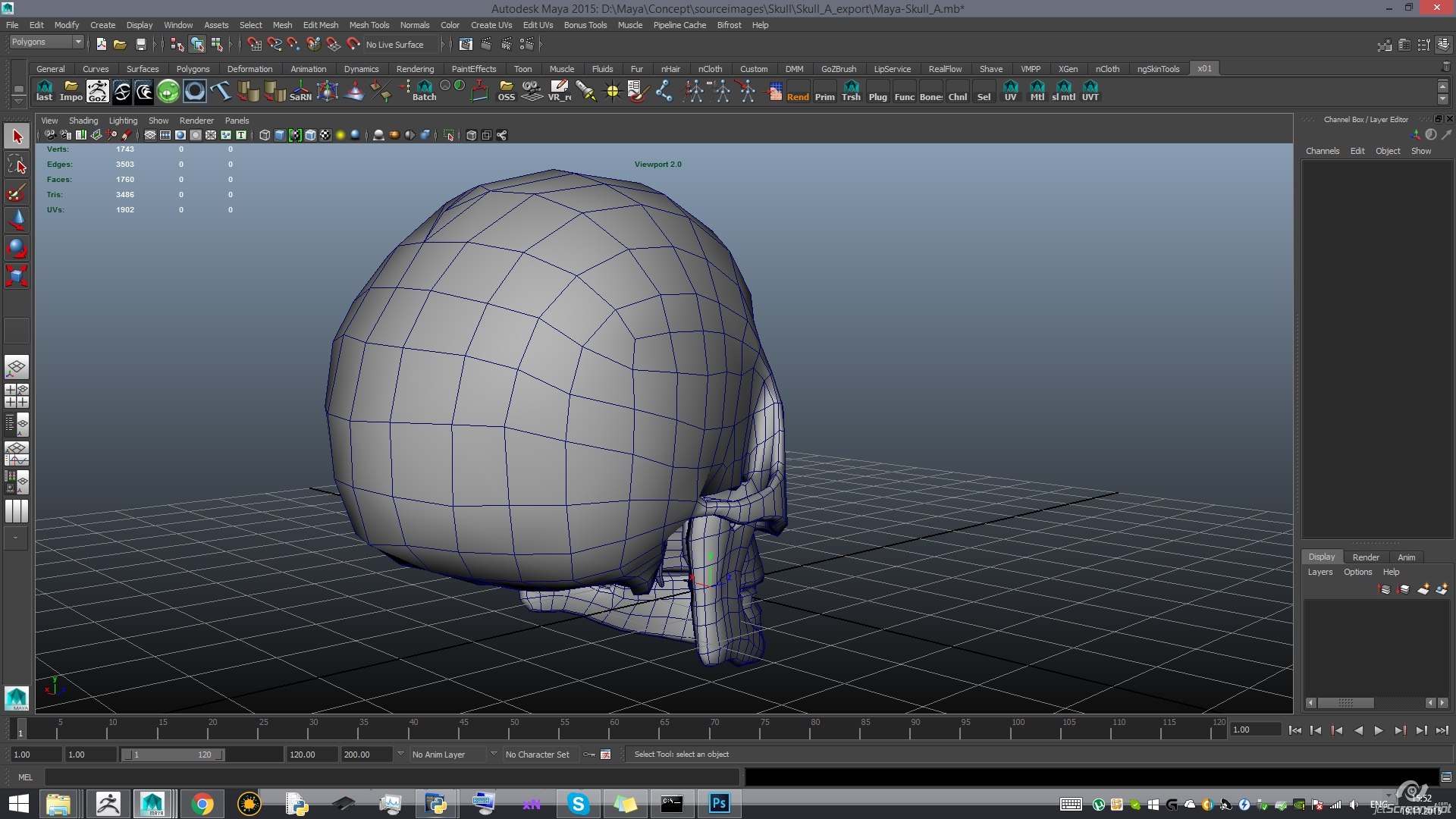Click the Chnl shelf button
The image size is (1456, 819).
pos(957,91)
